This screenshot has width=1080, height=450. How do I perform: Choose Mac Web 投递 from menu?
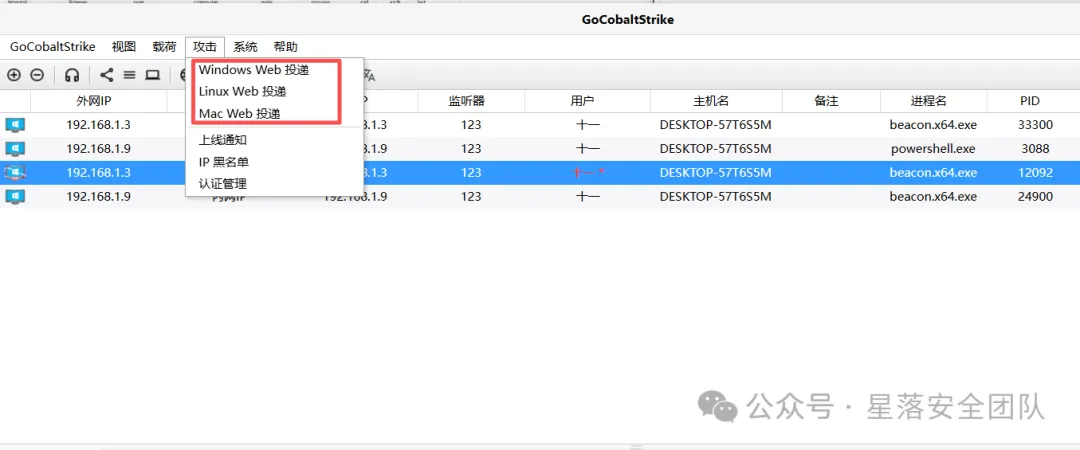[x=239, y=114]
